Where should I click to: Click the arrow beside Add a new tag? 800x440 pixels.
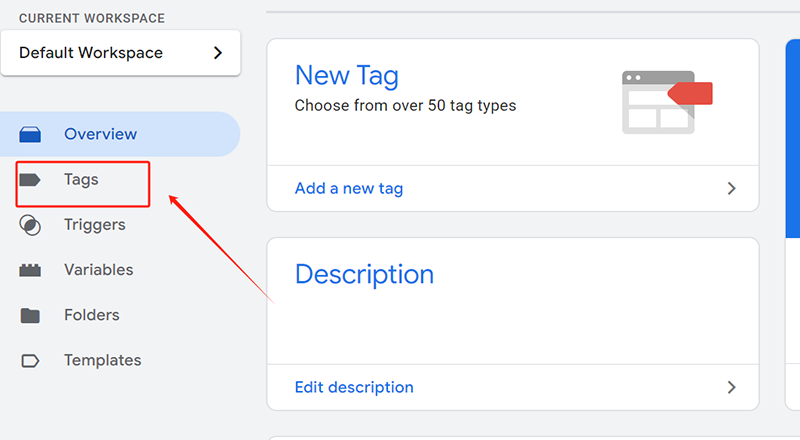click(731, 188)
